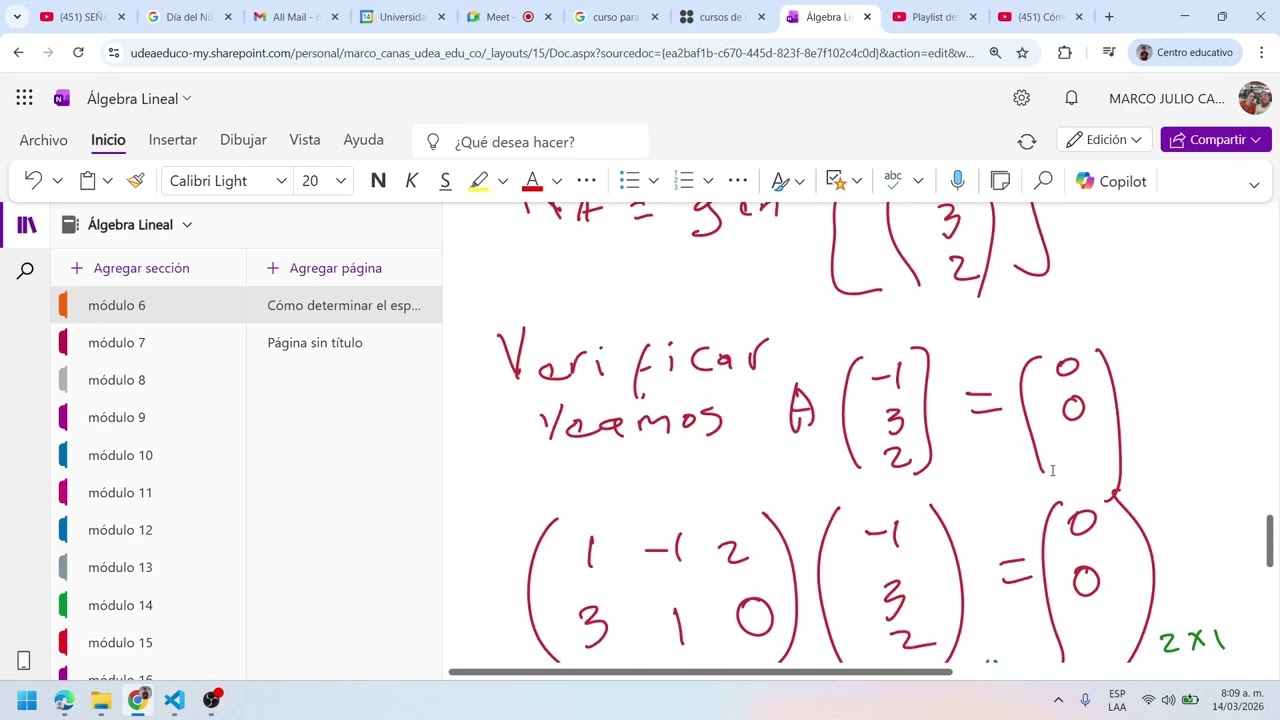Click Agregar sección
Image resolution: width=1280 pixels, height=720 pixels.
(x=130, y=268)
